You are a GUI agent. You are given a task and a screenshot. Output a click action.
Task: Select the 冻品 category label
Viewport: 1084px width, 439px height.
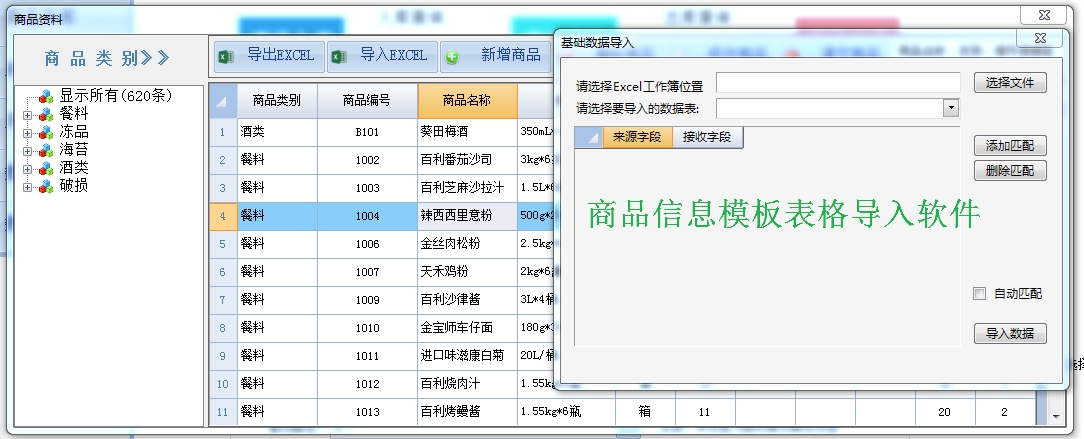tap(74, 132)
